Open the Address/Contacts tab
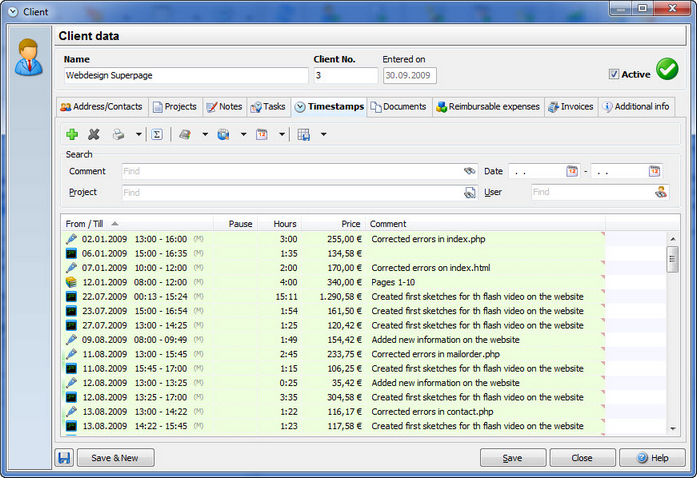 pos(102,107)
